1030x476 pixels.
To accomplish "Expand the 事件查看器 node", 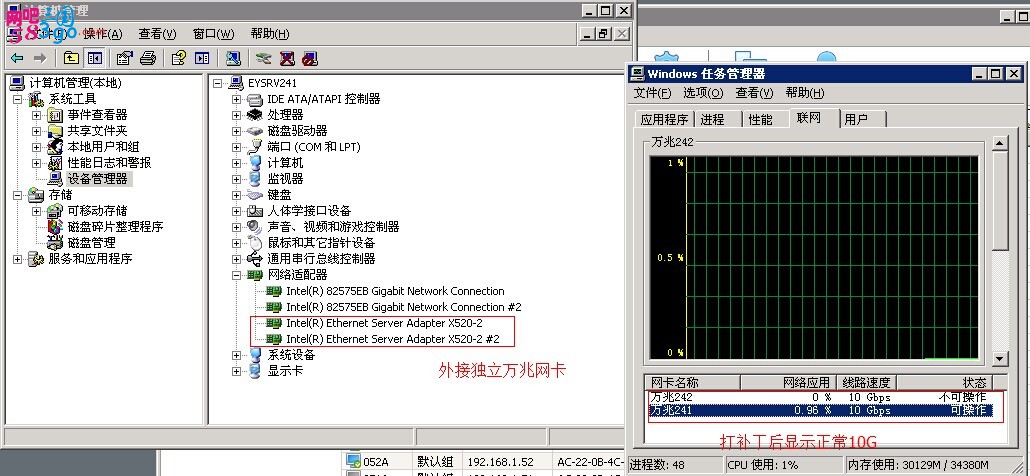I will (x=36, y=115).
